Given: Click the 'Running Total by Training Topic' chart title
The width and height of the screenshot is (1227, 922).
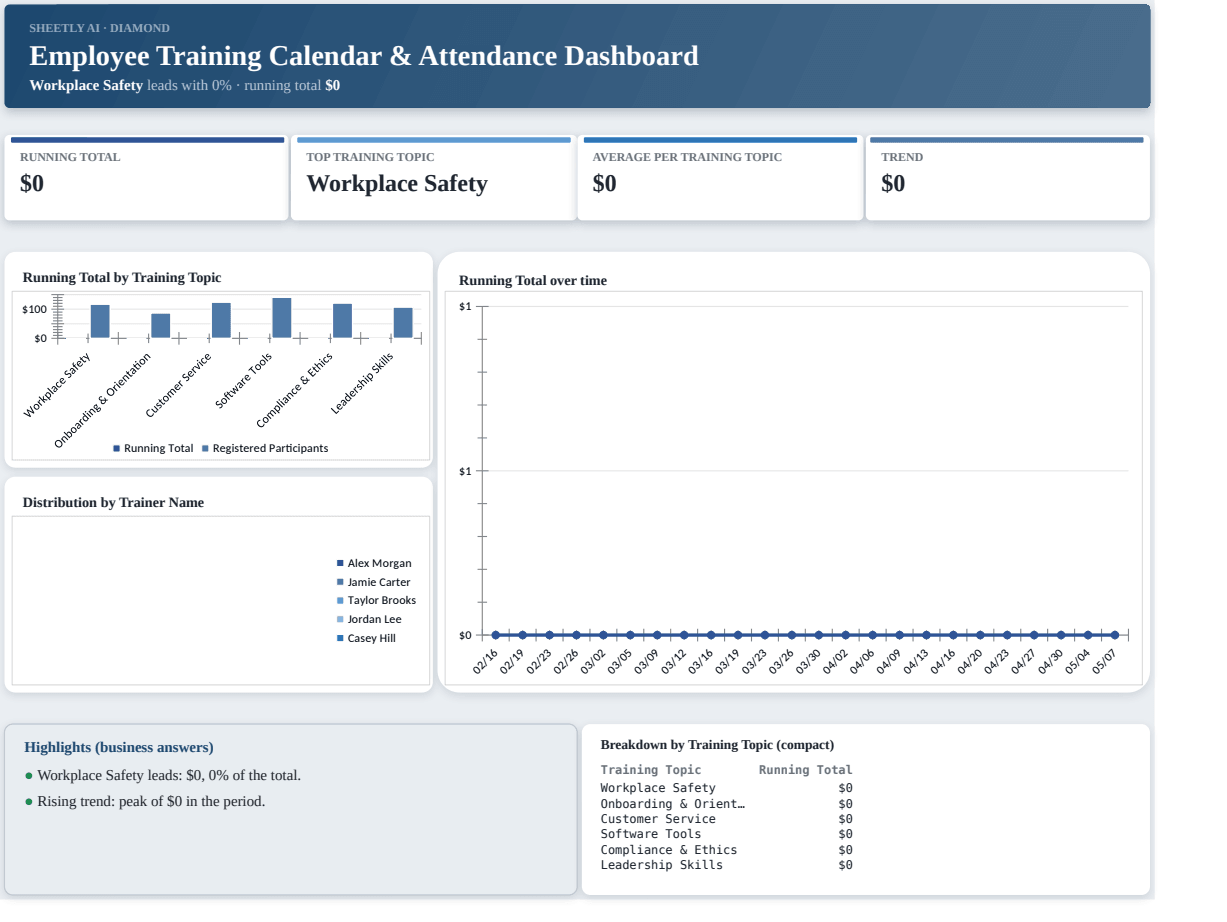Looking at the screenshot, I should [122, 278].
